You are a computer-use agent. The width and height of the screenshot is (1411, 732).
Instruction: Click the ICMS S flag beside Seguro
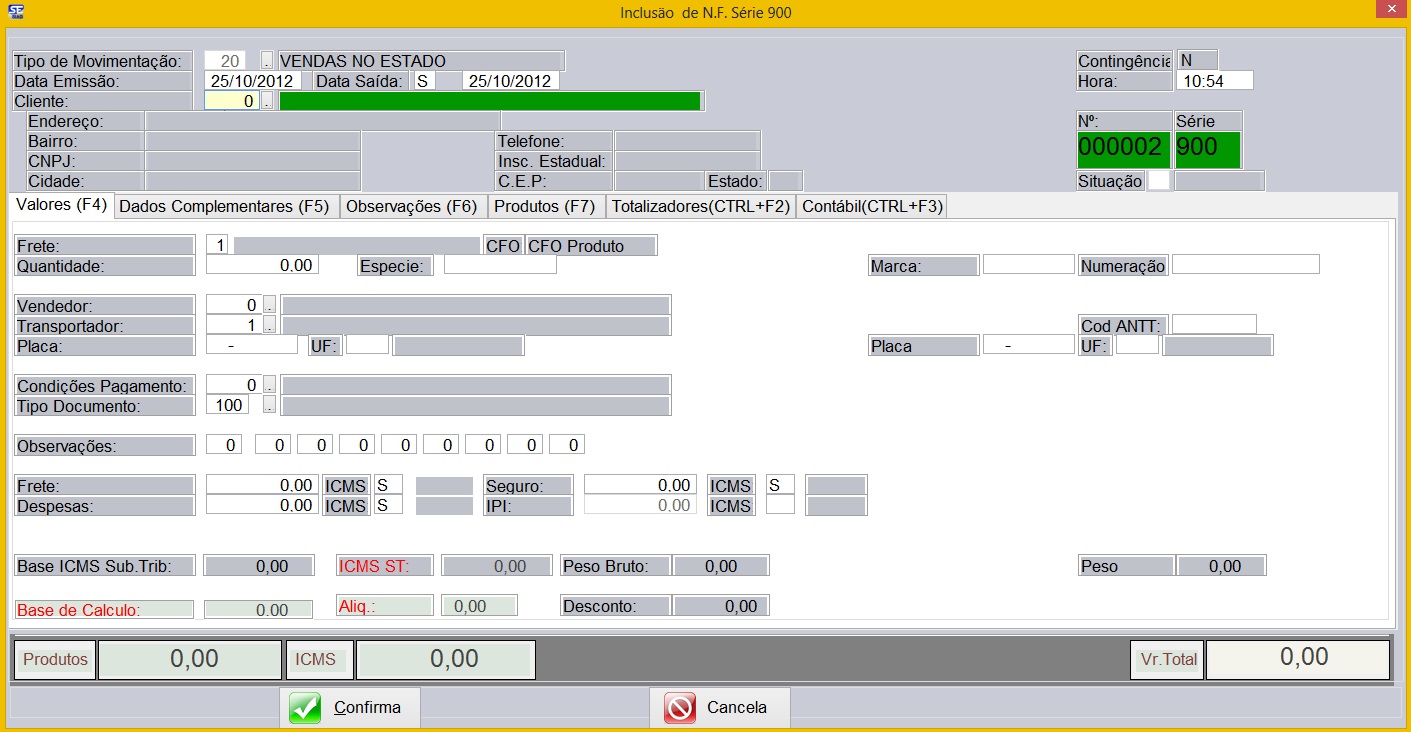coord(780,485)
